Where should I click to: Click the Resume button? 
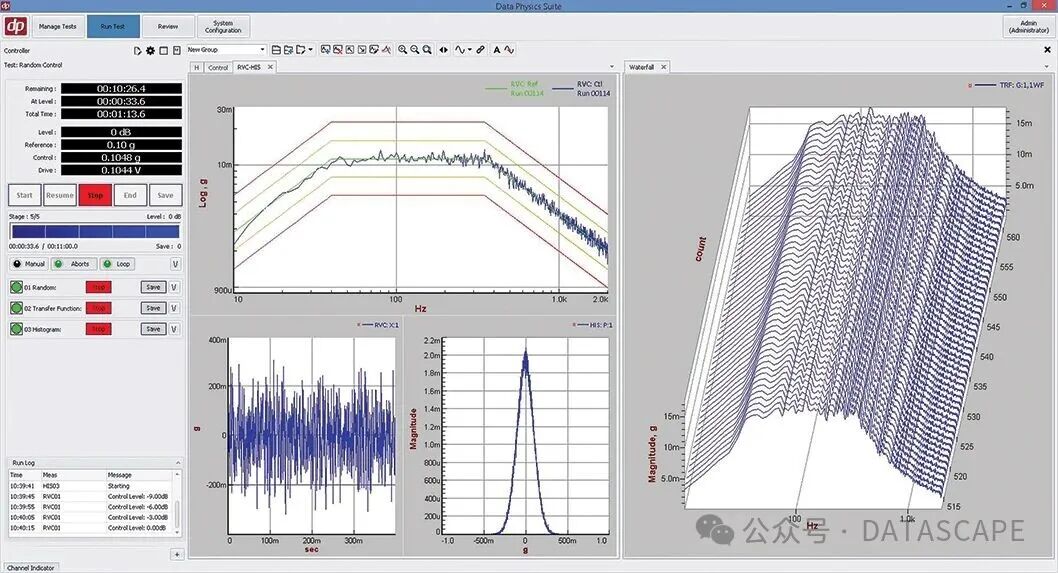60,195
